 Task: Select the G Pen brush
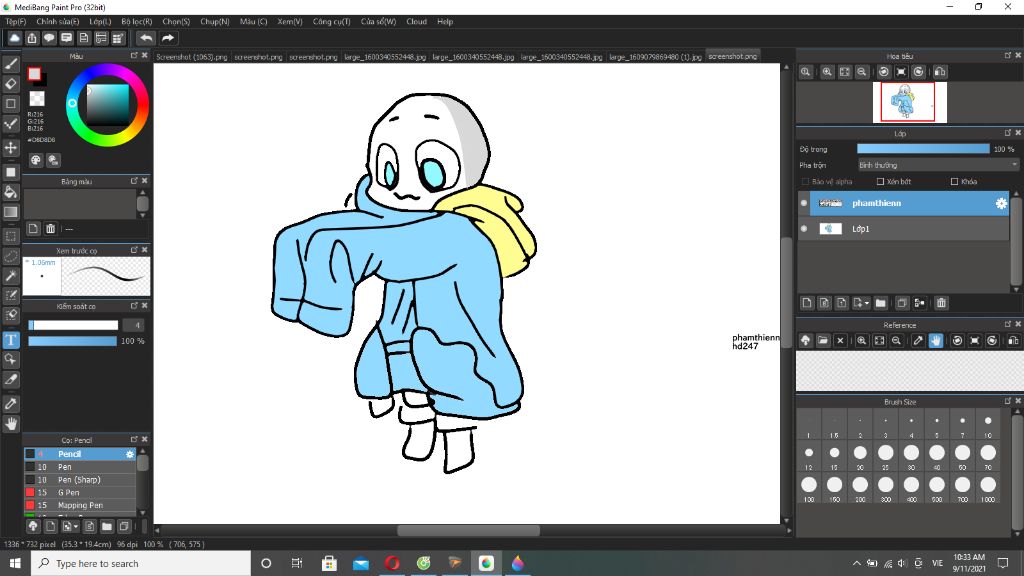[80, 492]
